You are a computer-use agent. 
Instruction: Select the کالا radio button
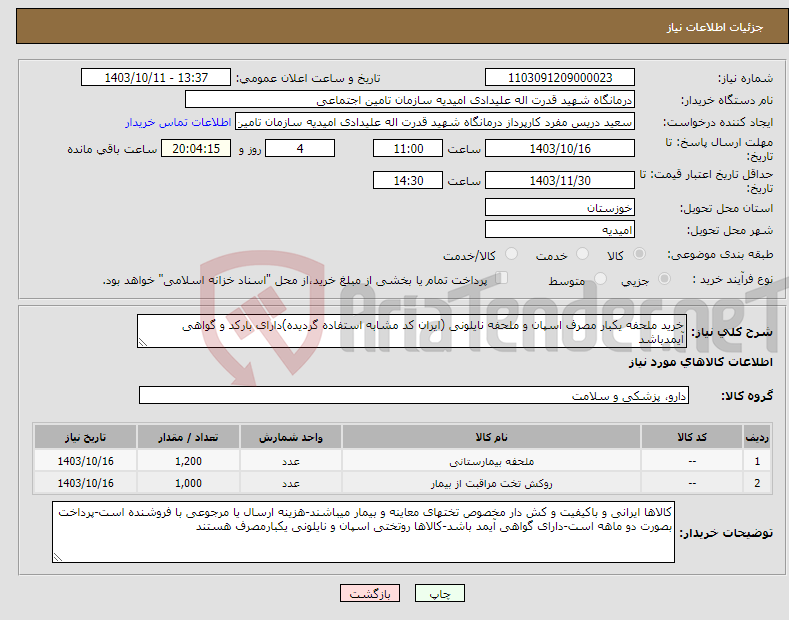click(639, 254)
